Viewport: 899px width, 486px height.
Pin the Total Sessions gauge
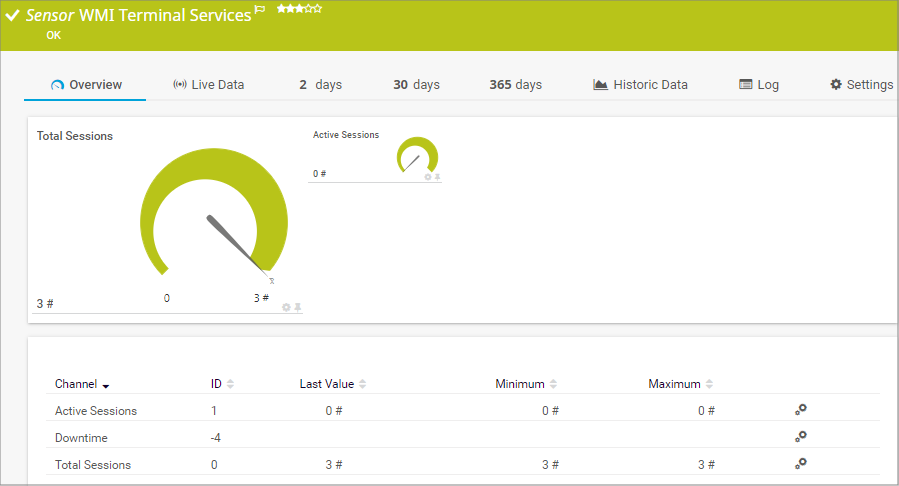click(x=297, y=308)
